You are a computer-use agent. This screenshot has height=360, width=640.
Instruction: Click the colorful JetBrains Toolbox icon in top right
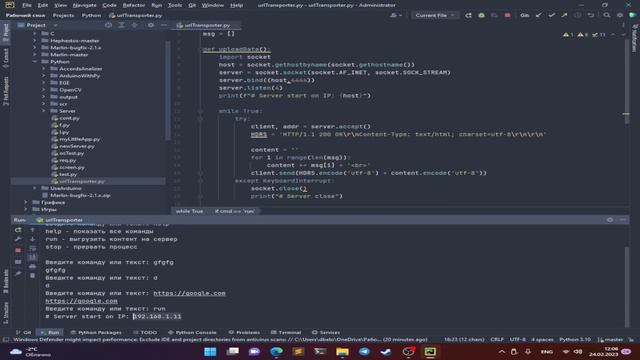632,15
